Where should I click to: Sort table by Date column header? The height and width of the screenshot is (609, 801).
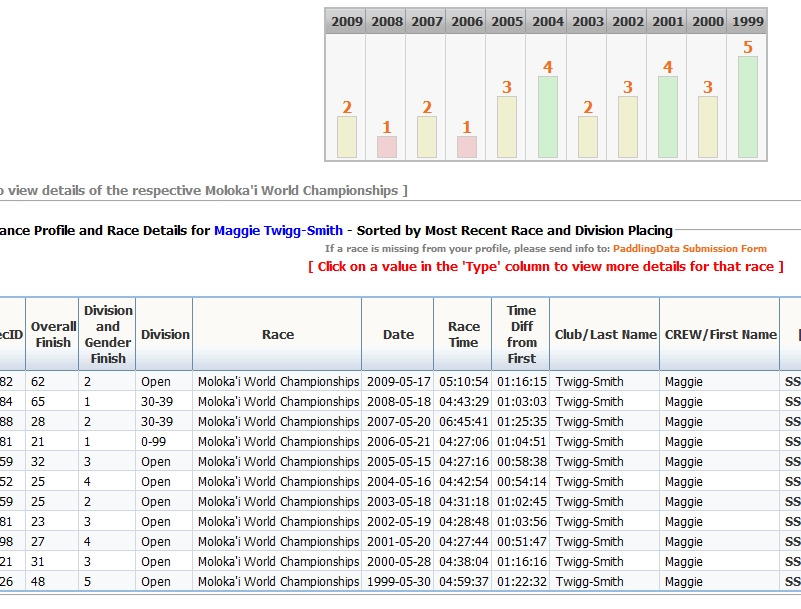tap(398, 335)
